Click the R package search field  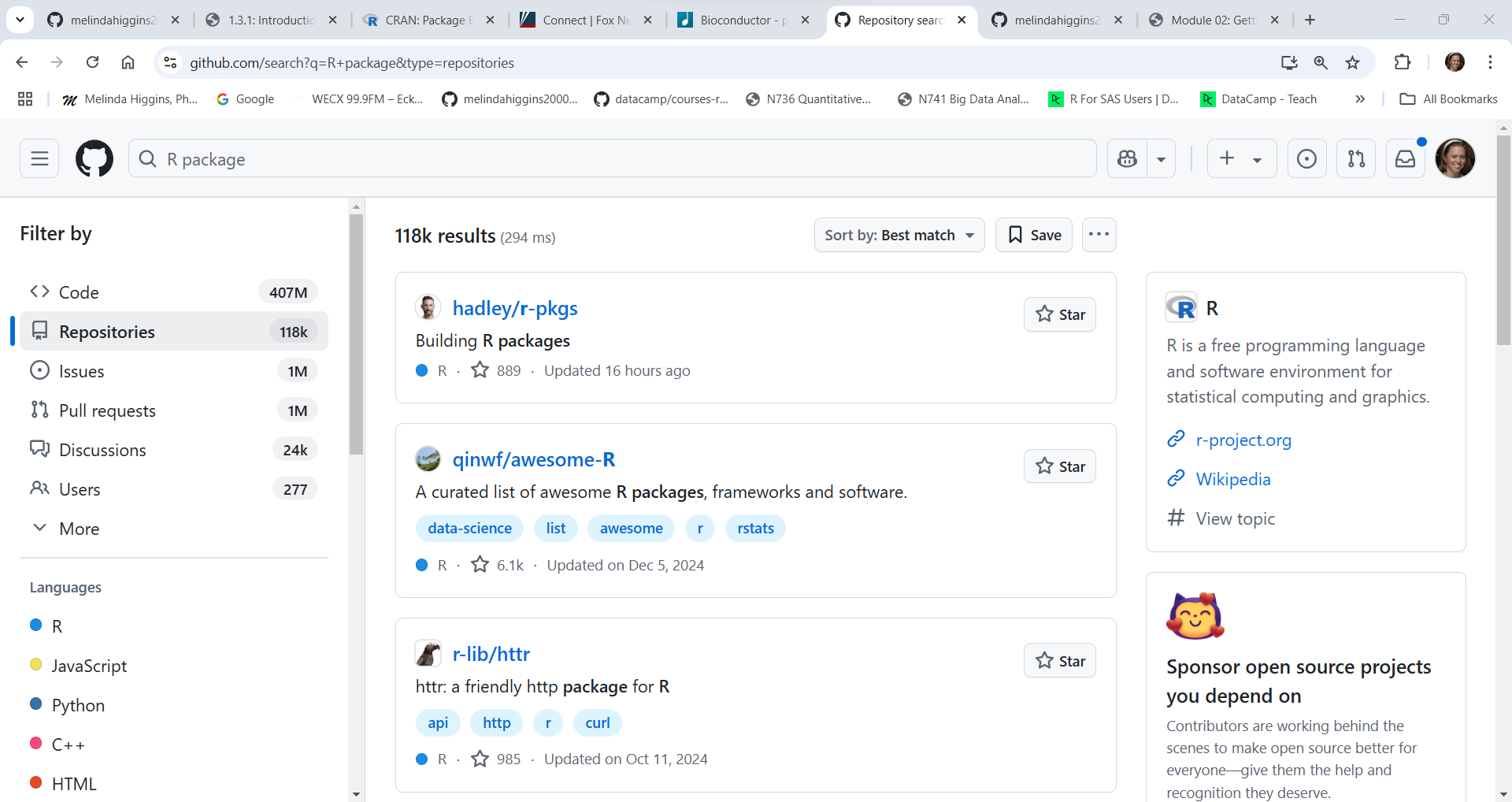614,159
